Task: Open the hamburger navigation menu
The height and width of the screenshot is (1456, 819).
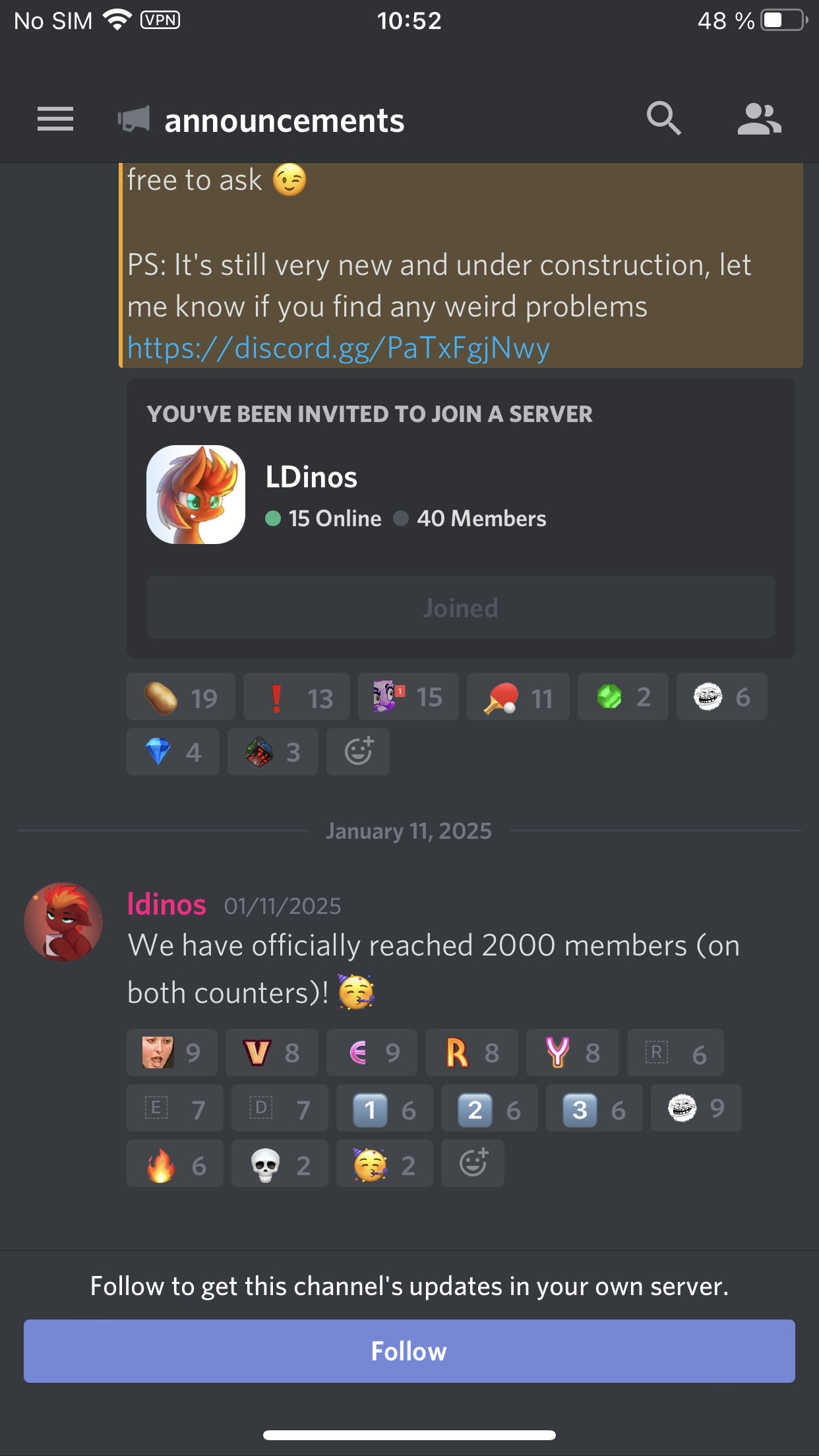Action: pyautogui.click(x=55, y=119)
